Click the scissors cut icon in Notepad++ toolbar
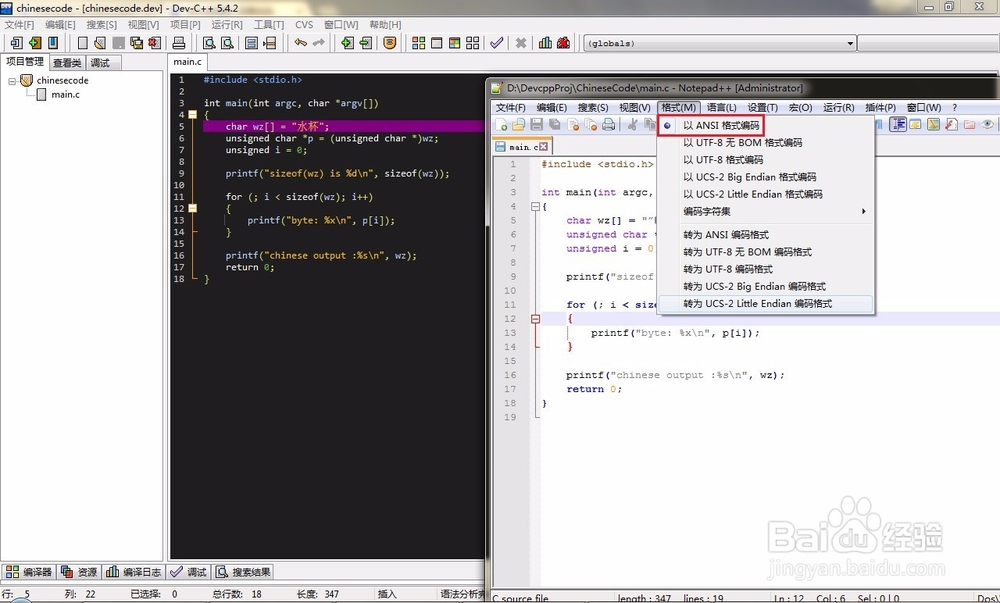The height and width of the screenshot is (603, 1000). 632,124
